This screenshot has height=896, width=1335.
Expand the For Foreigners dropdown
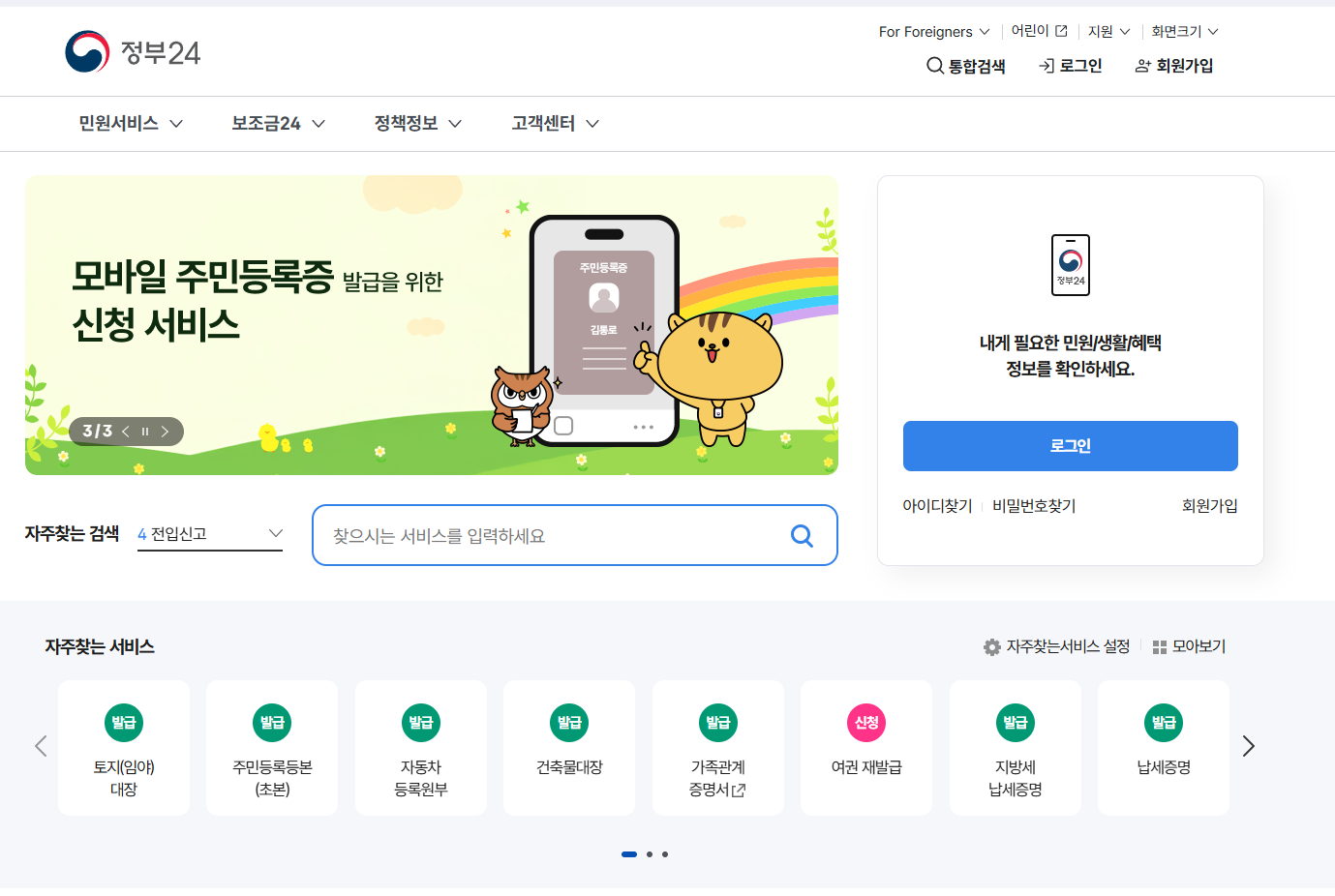pos(934,32)
